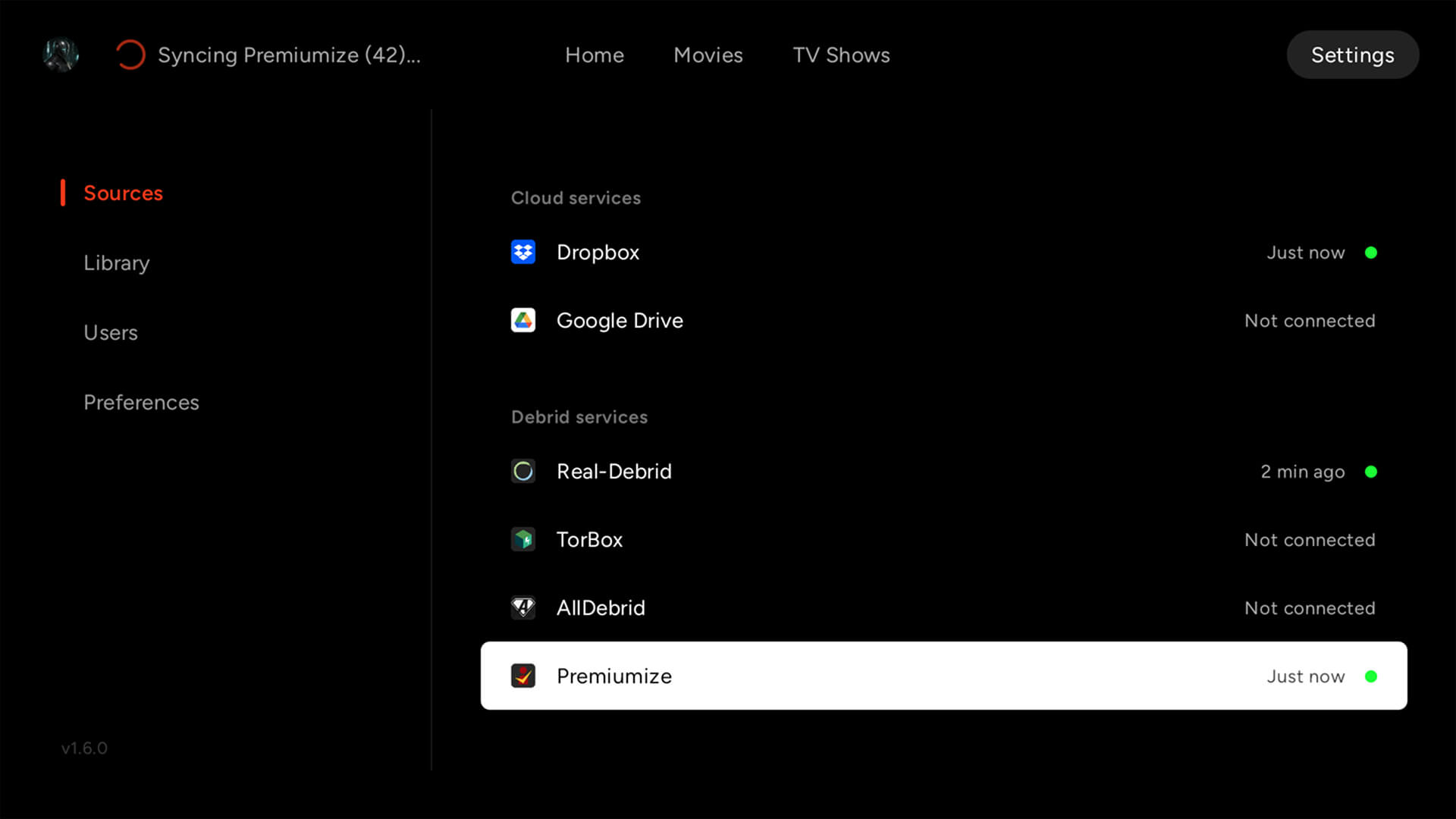
Task: Click the v1.6.0 version label
Action: 84,748
